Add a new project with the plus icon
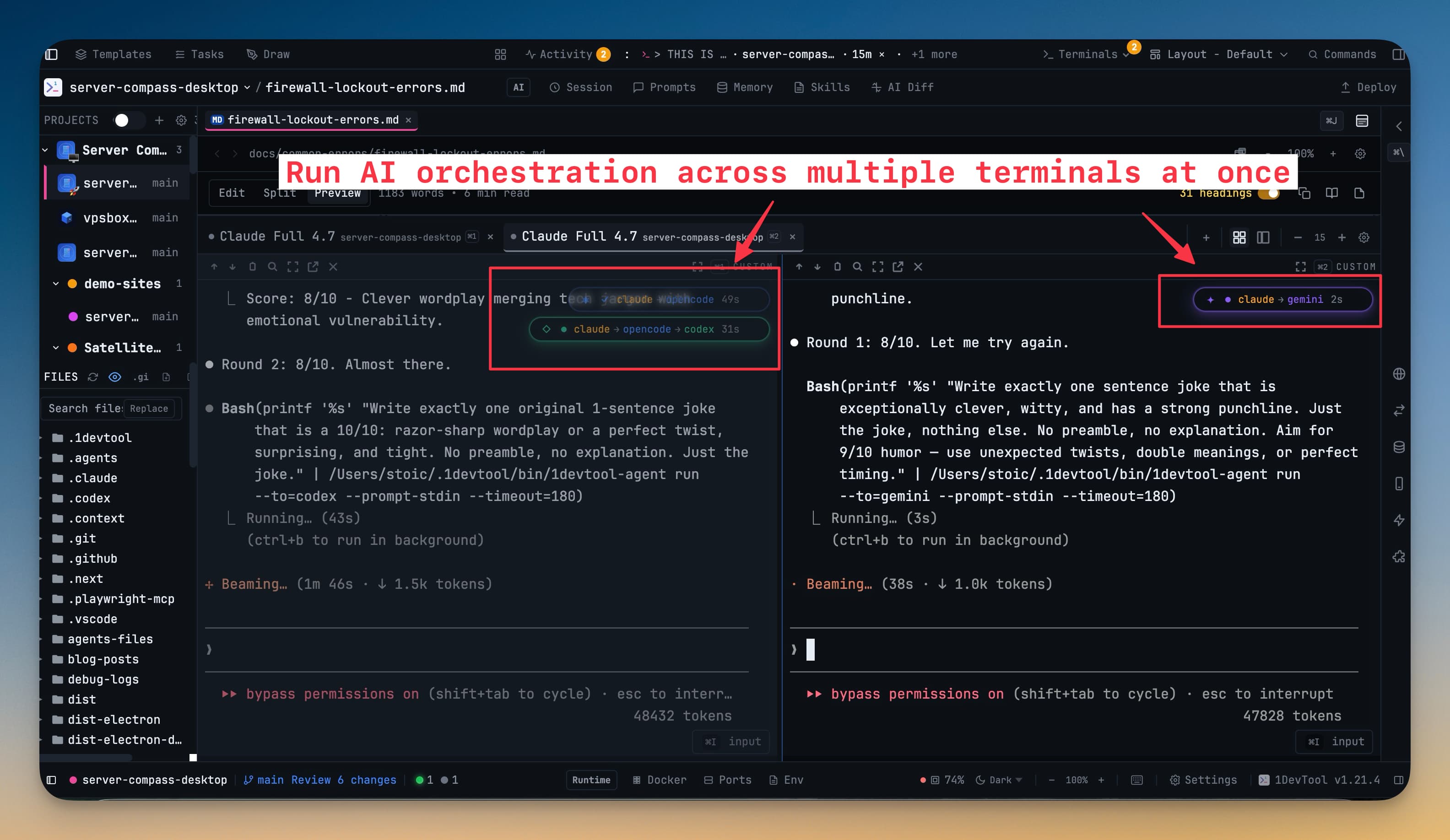 (159, 120)
